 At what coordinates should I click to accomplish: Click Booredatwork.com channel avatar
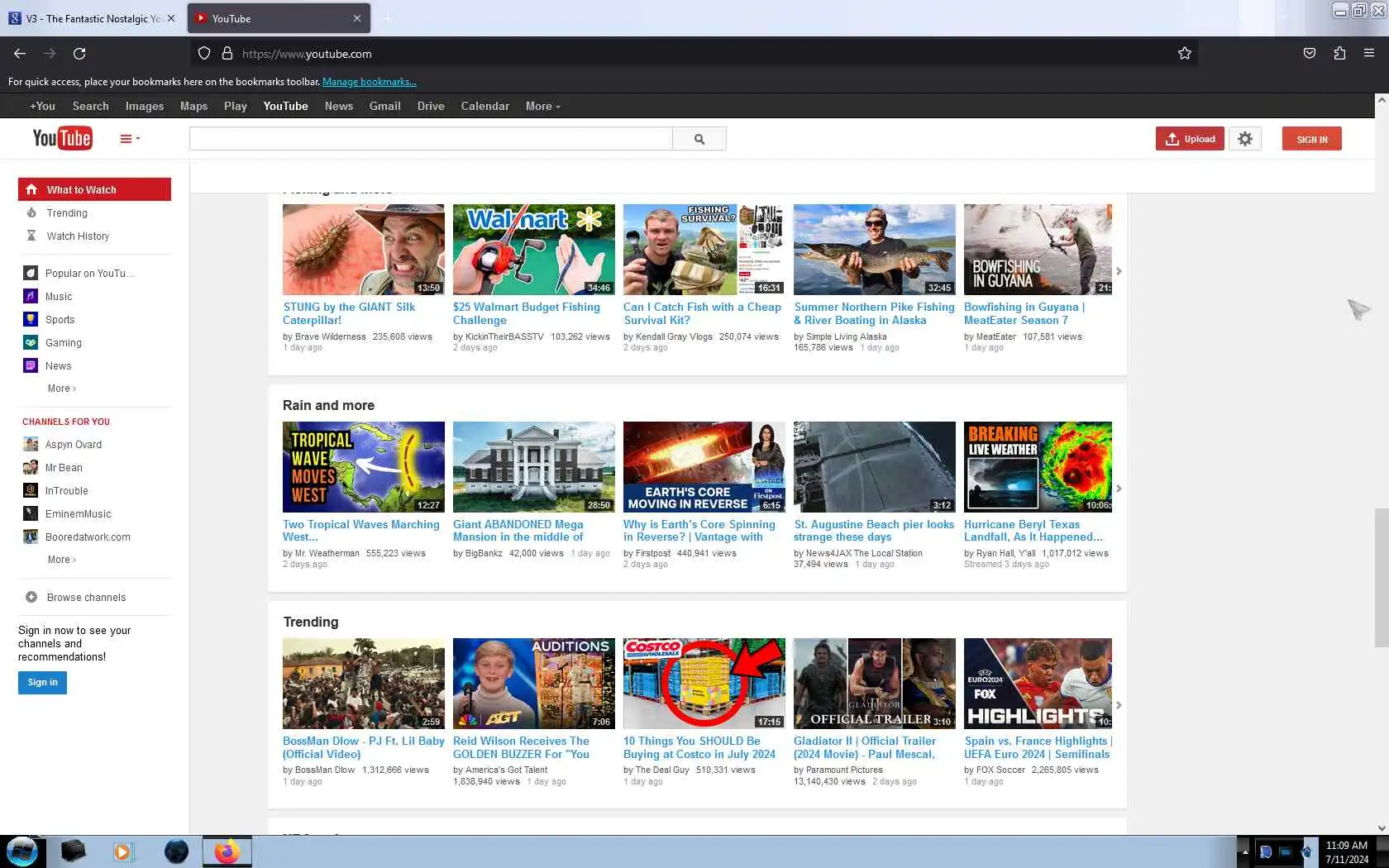(x=31, y=537)
